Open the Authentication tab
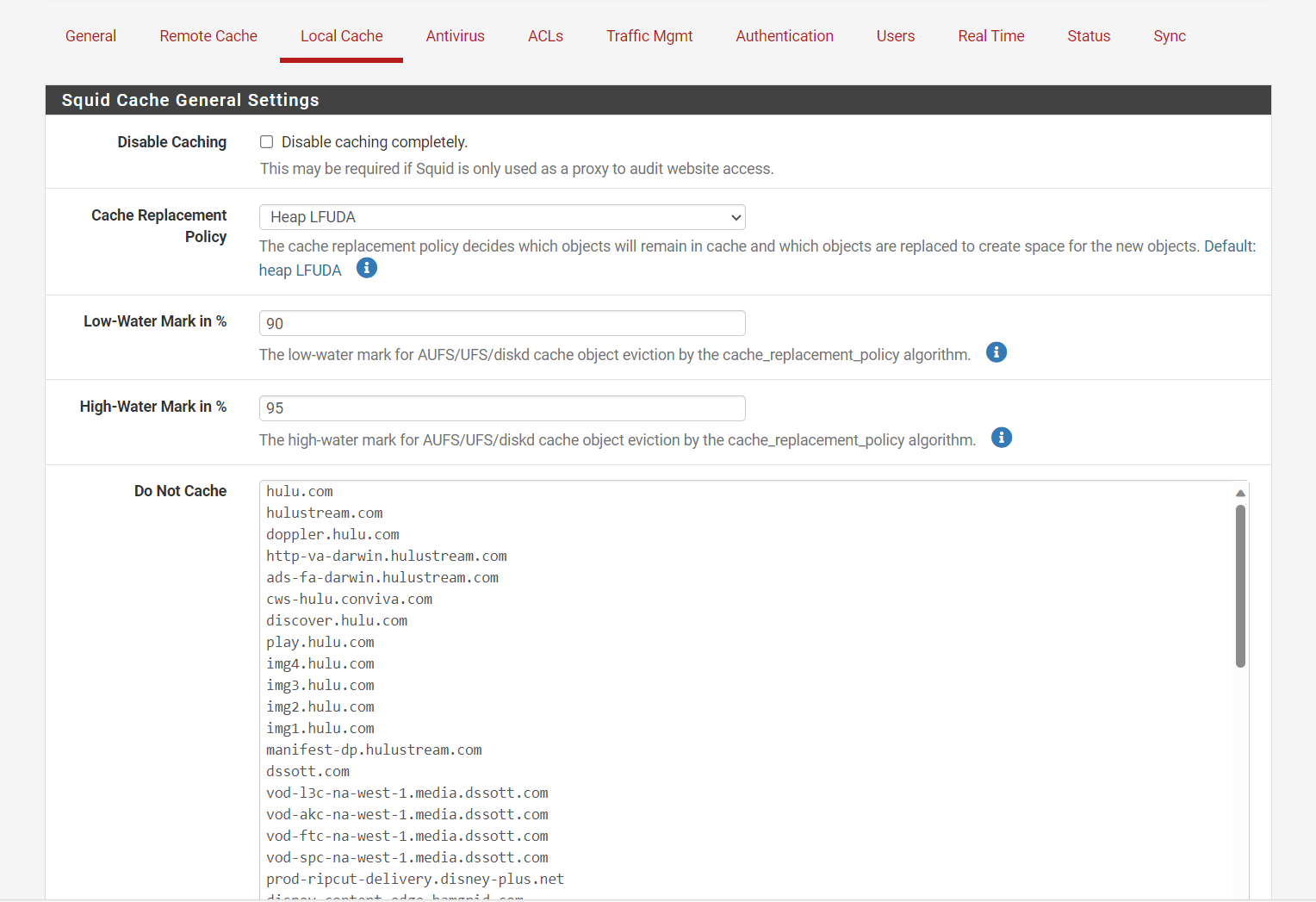The height and width of the screenshot is (902, 1316). tap(785, 36)
